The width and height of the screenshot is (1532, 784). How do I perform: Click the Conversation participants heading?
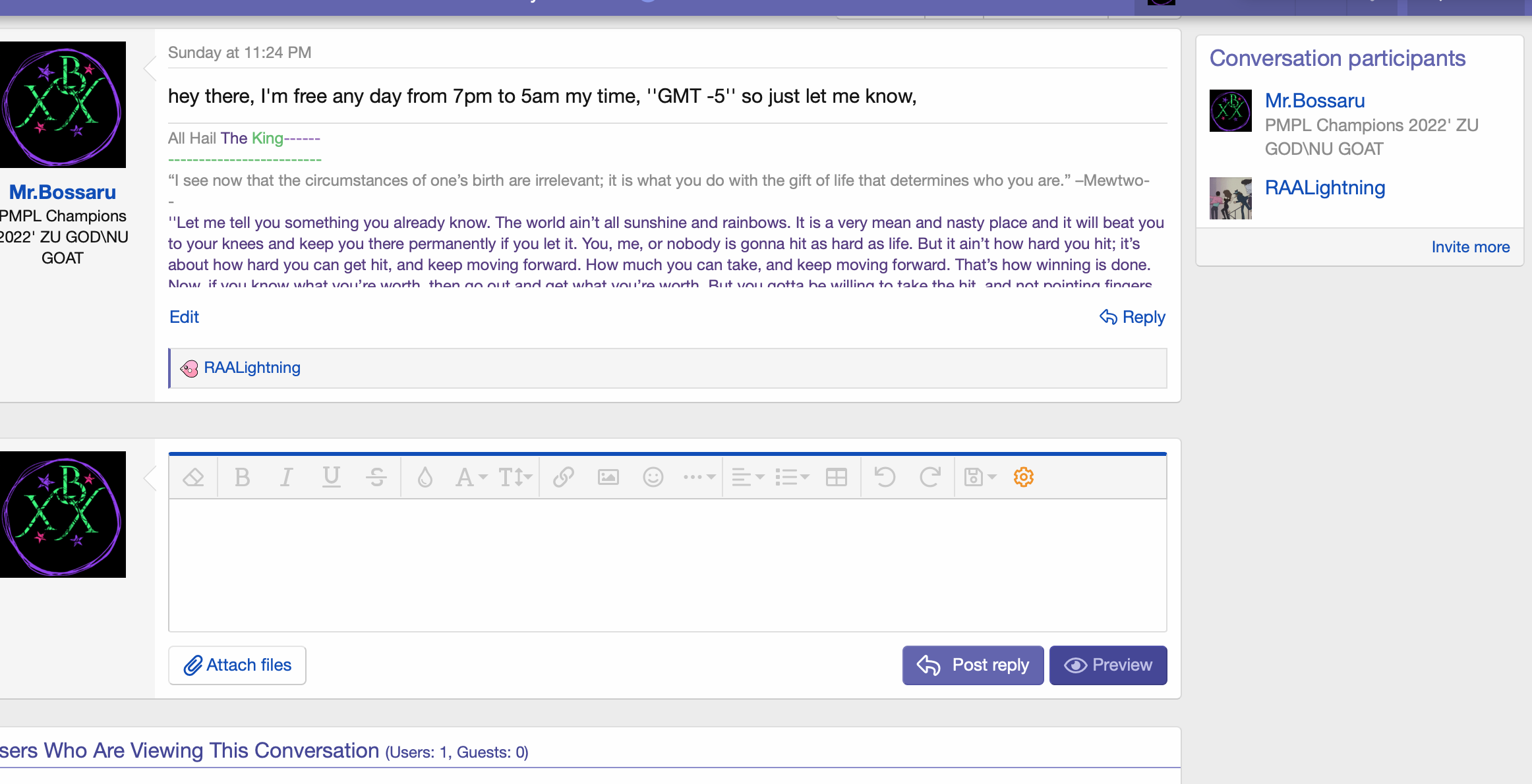click(x=1338, y=58)
